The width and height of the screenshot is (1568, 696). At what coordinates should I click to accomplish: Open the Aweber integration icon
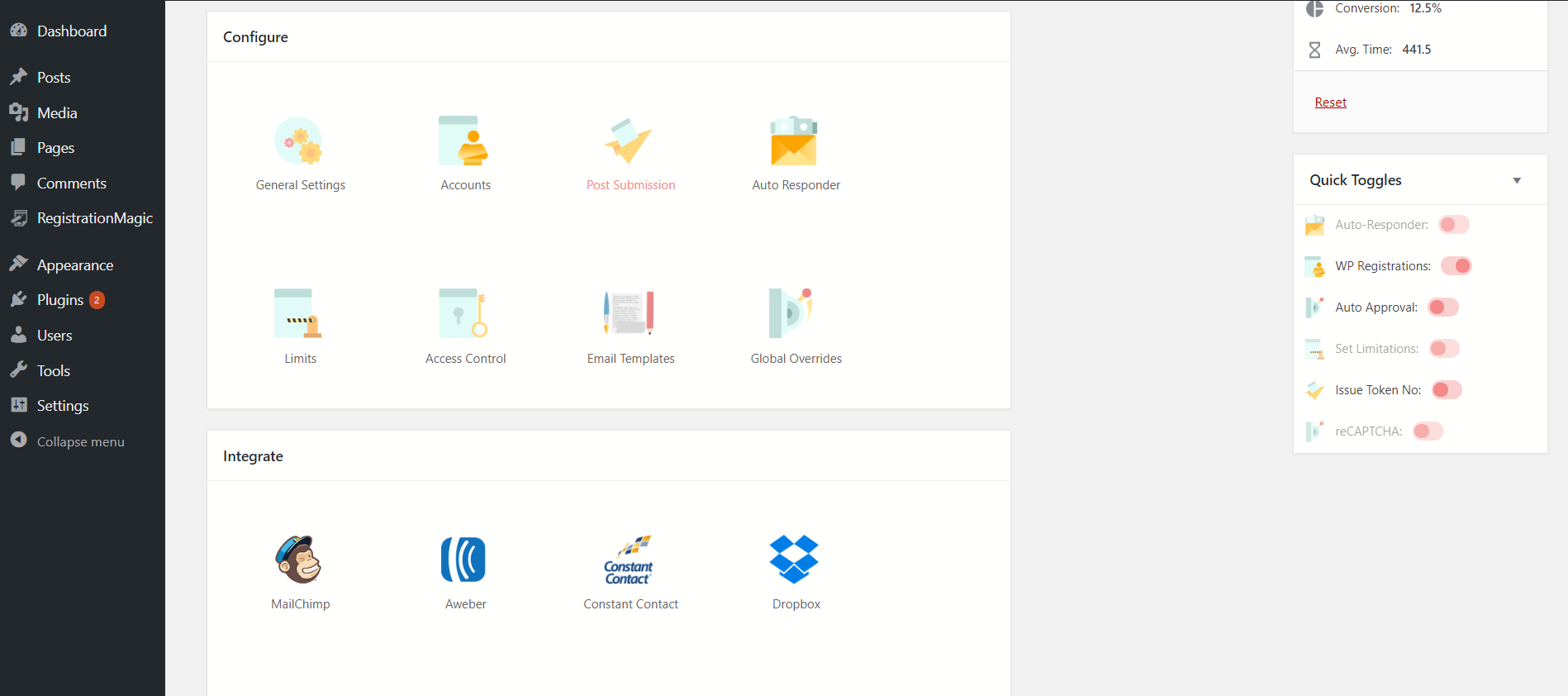coord(463,560)
